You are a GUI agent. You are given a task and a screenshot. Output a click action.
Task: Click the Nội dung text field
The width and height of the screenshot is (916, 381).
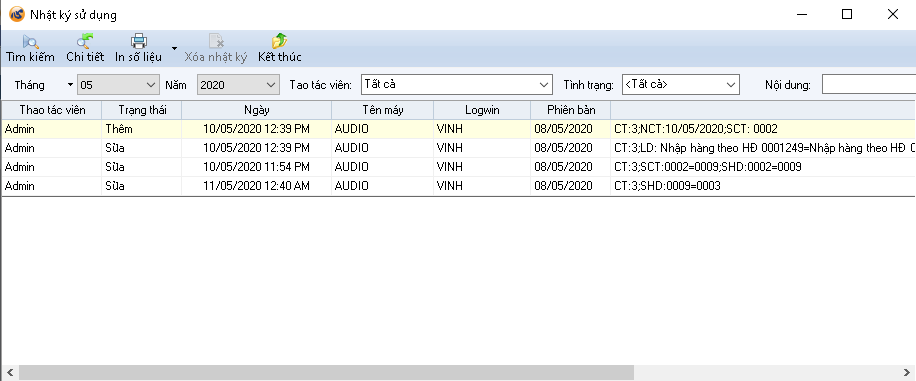869,85
